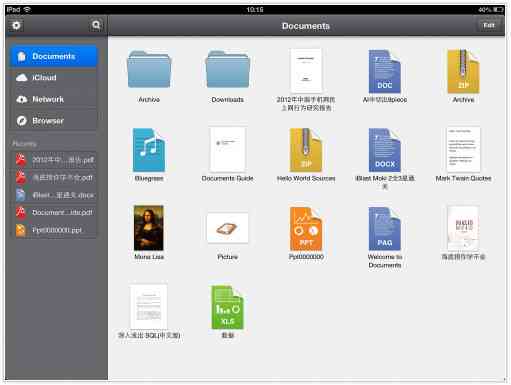Open Welcome to Documents PAG file

pyautogui.click(x=385, y=229)
